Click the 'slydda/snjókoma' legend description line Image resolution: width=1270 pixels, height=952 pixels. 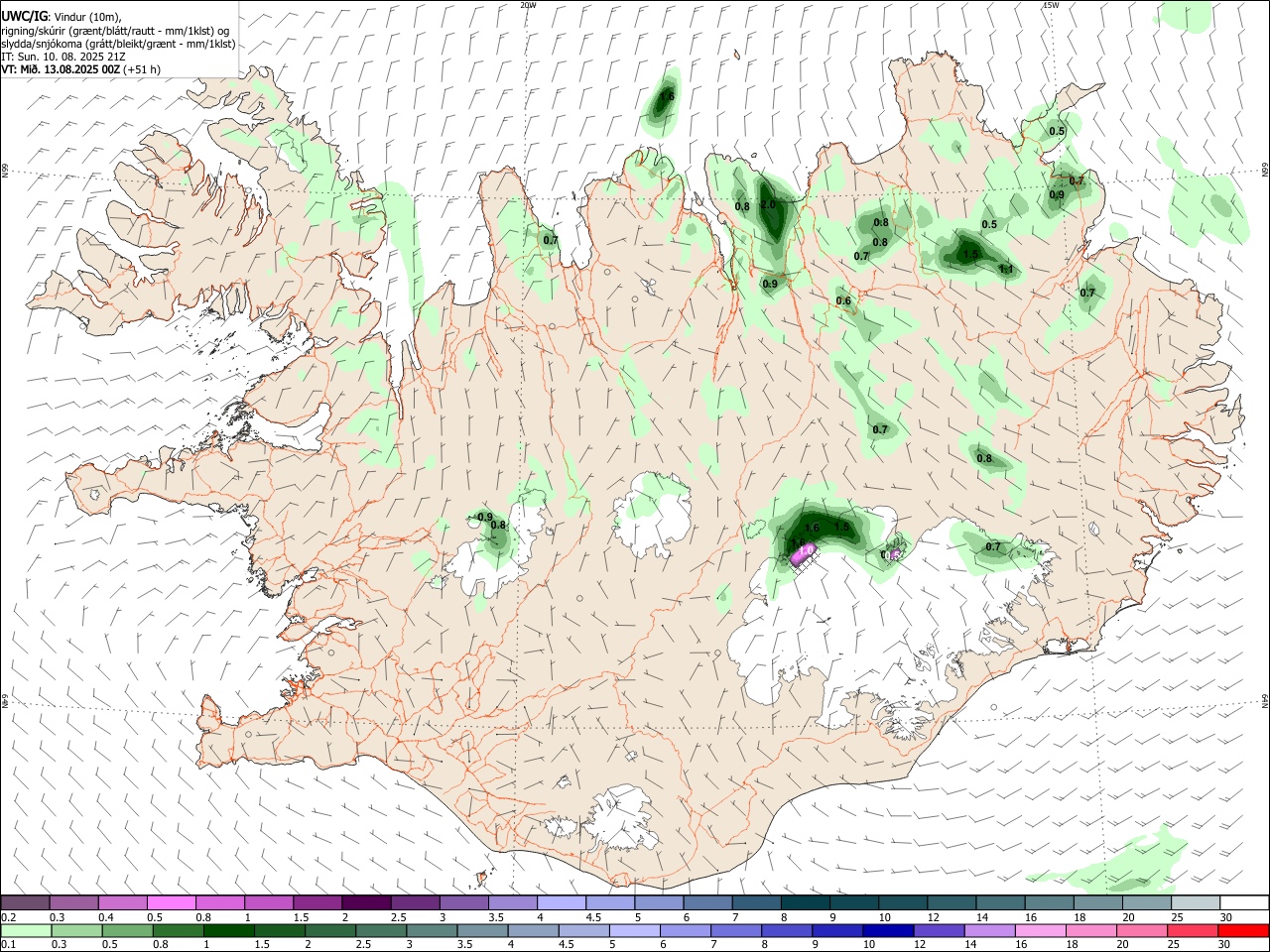pyautogui.click(x=118, y=44)
